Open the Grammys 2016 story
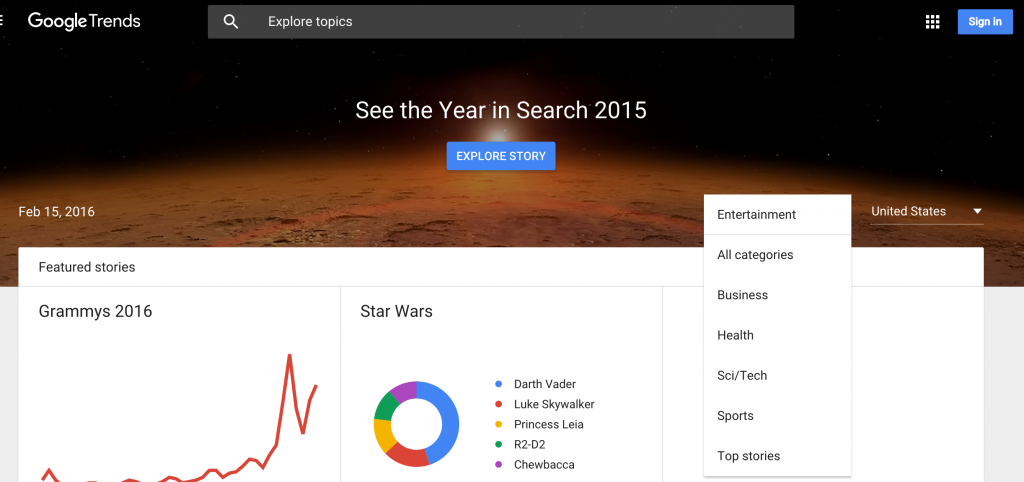 tap(95, 311)
